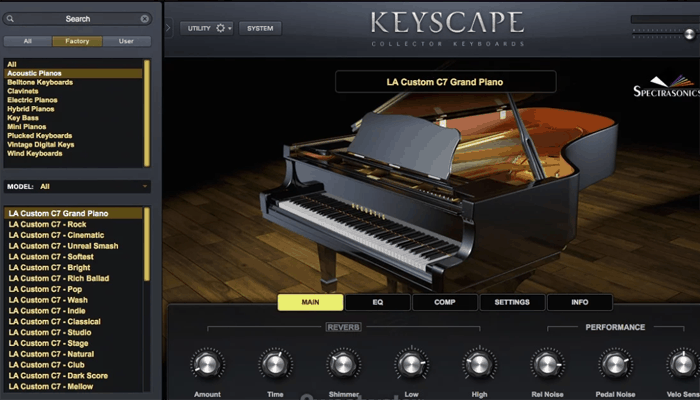700x400 pixels.
Task: Select Acoustic Pianos category
Action: pos(74,73)
